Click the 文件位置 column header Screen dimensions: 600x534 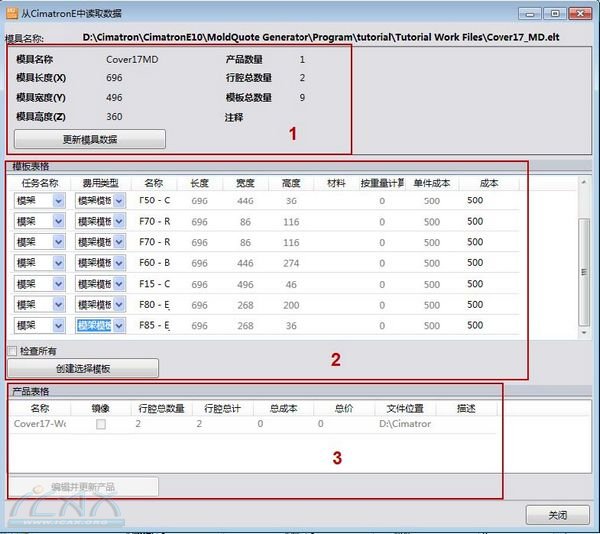(405, 409)
